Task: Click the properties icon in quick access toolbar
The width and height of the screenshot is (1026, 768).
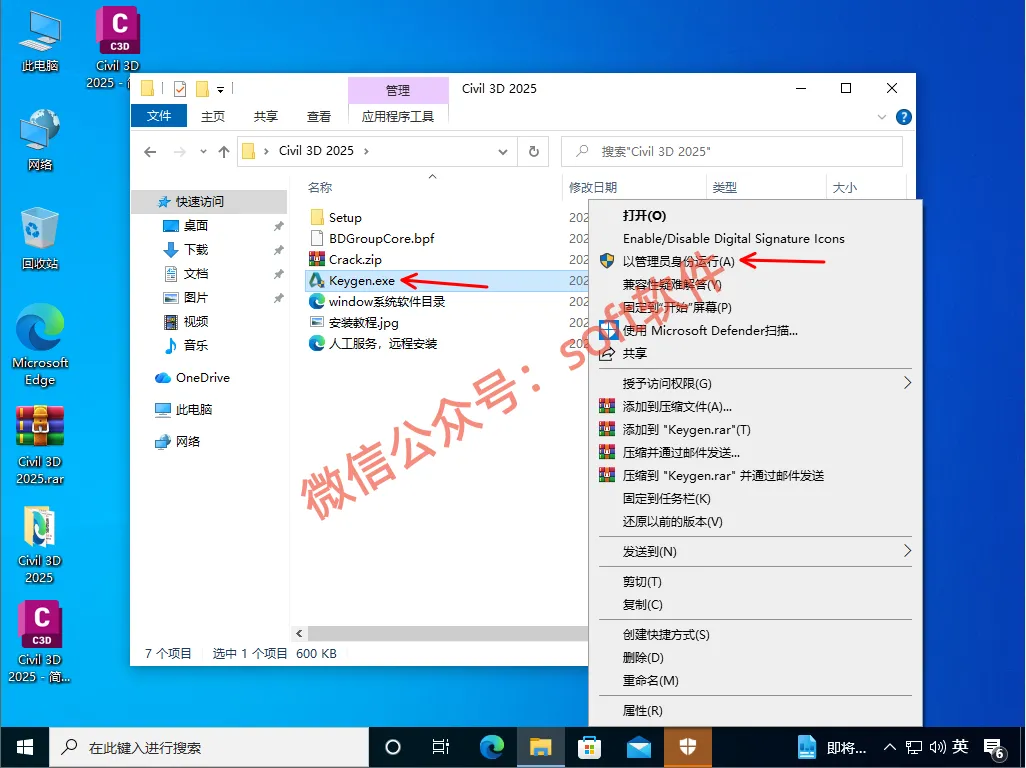Action: (x=180, y=88)
